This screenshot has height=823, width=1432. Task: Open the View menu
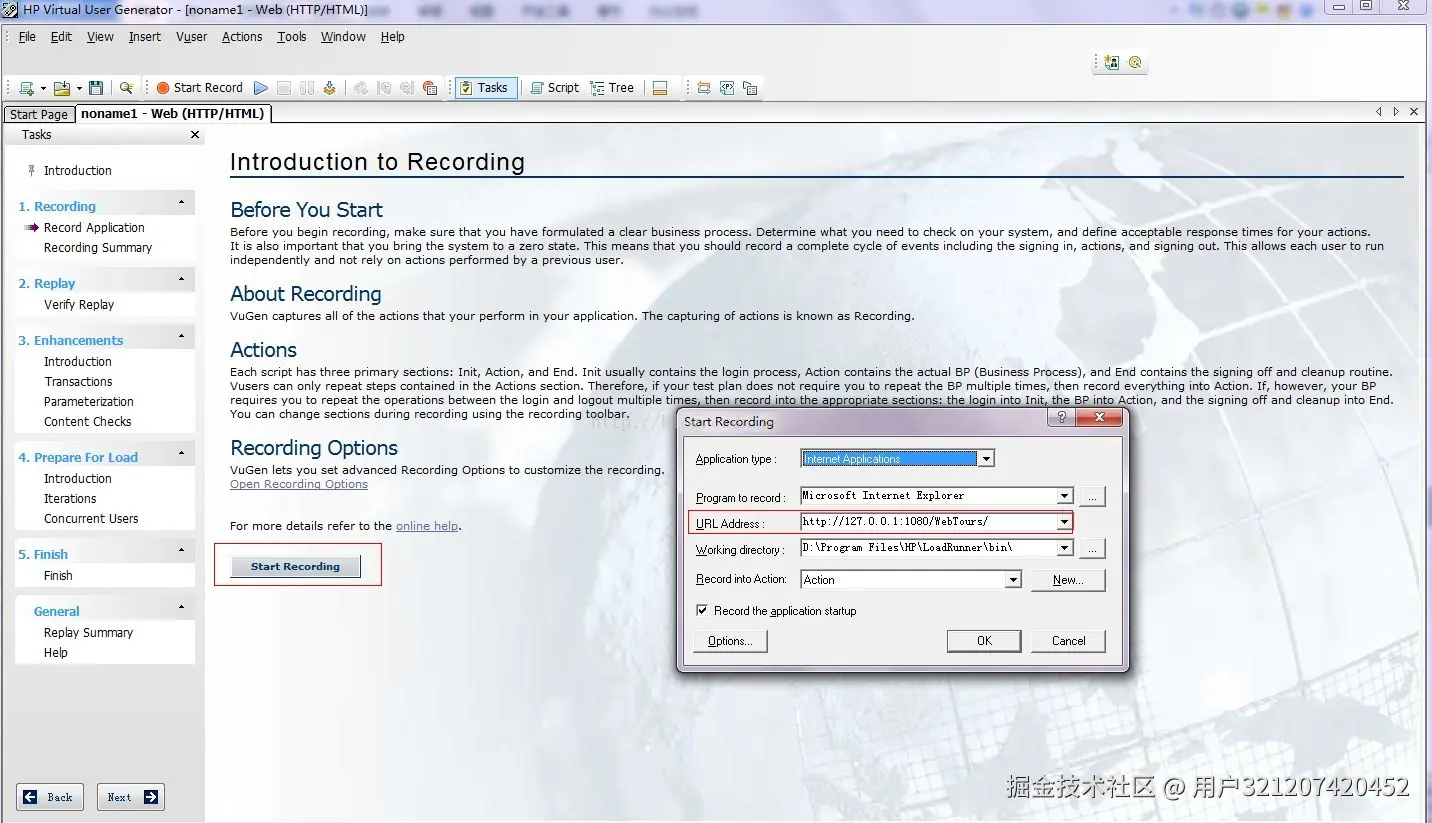point(100,37)
